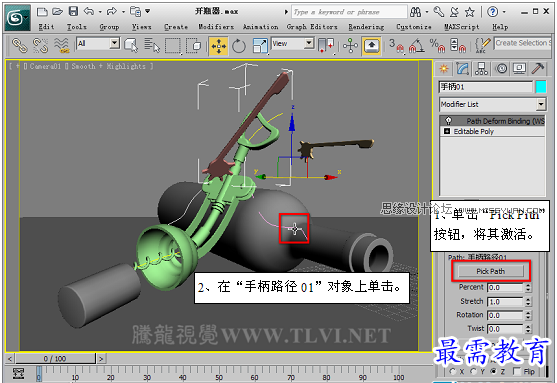Click the Pick Path button
557x383 pixels.
tap(491, 271)
